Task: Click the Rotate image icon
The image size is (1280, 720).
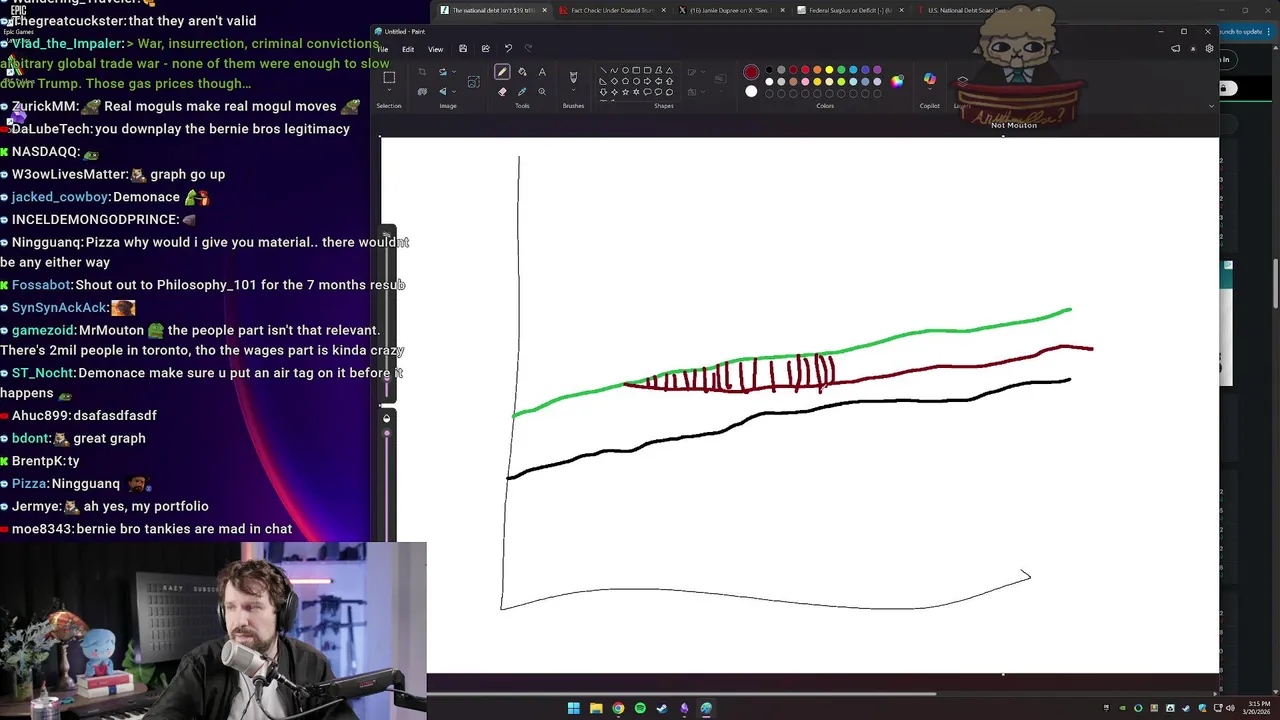Action: click(443, 72)
